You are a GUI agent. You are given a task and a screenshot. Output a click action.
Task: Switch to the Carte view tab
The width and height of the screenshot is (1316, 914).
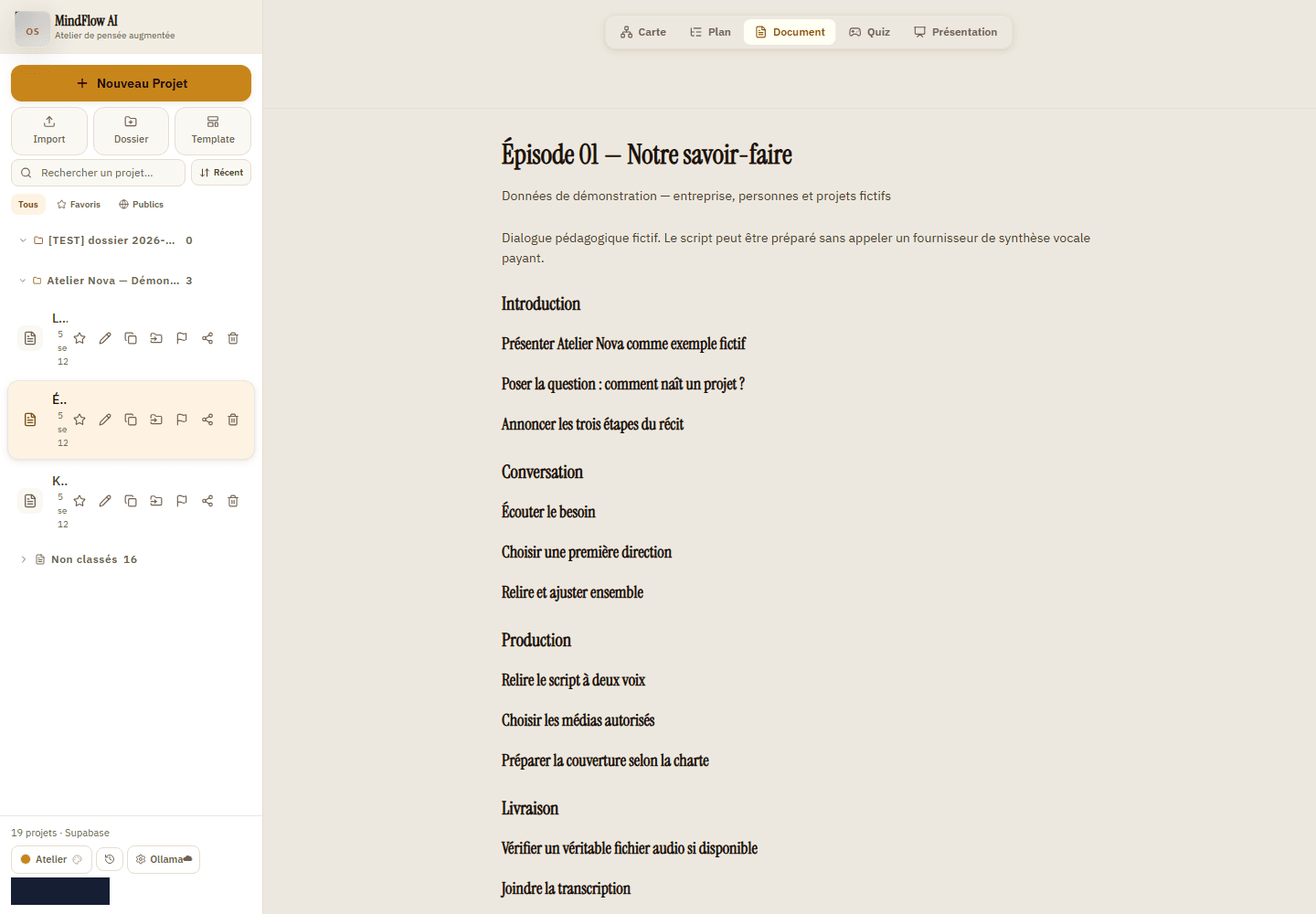[x=643, y=32]
